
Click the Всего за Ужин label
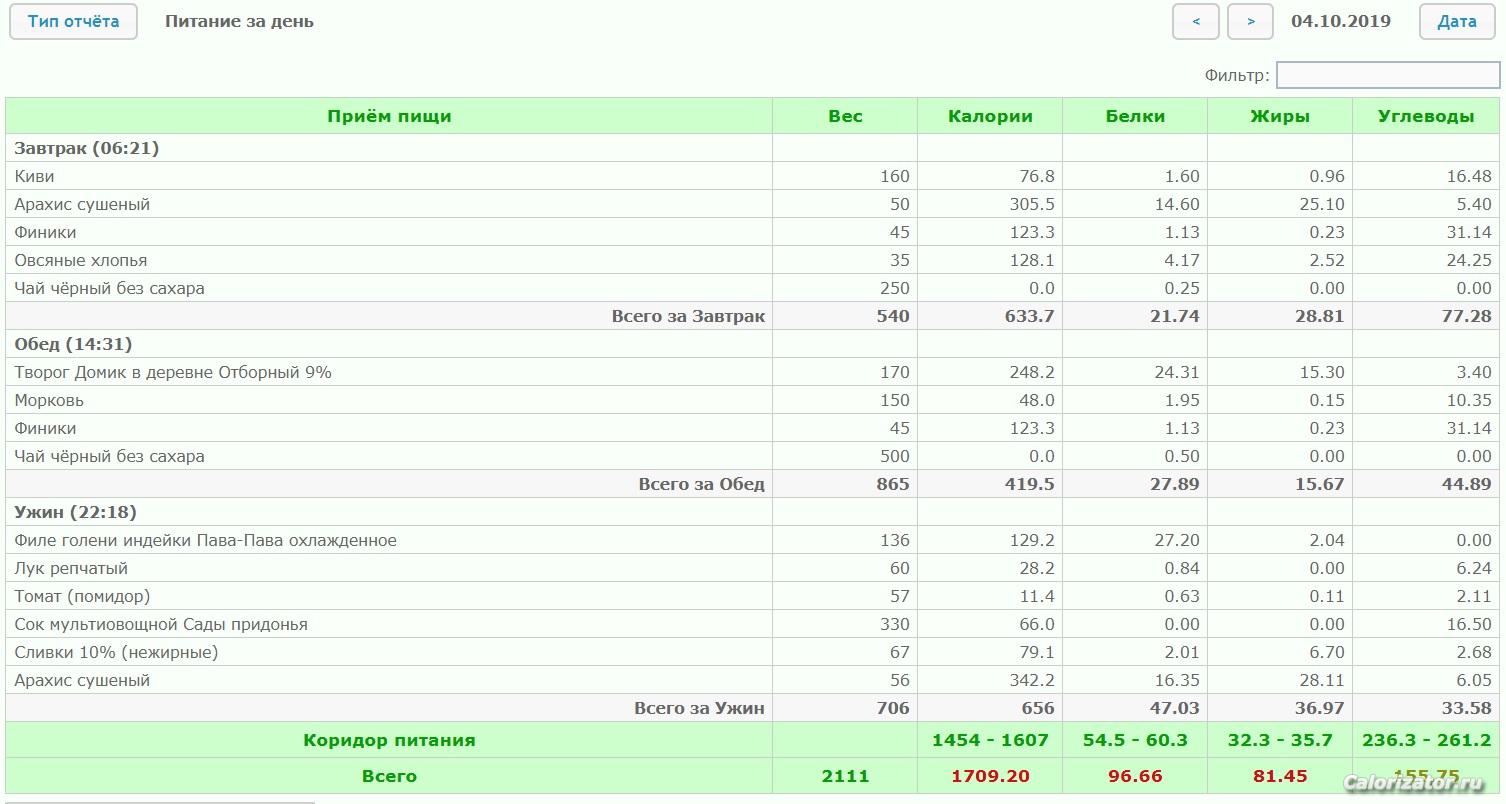(700, 708)
